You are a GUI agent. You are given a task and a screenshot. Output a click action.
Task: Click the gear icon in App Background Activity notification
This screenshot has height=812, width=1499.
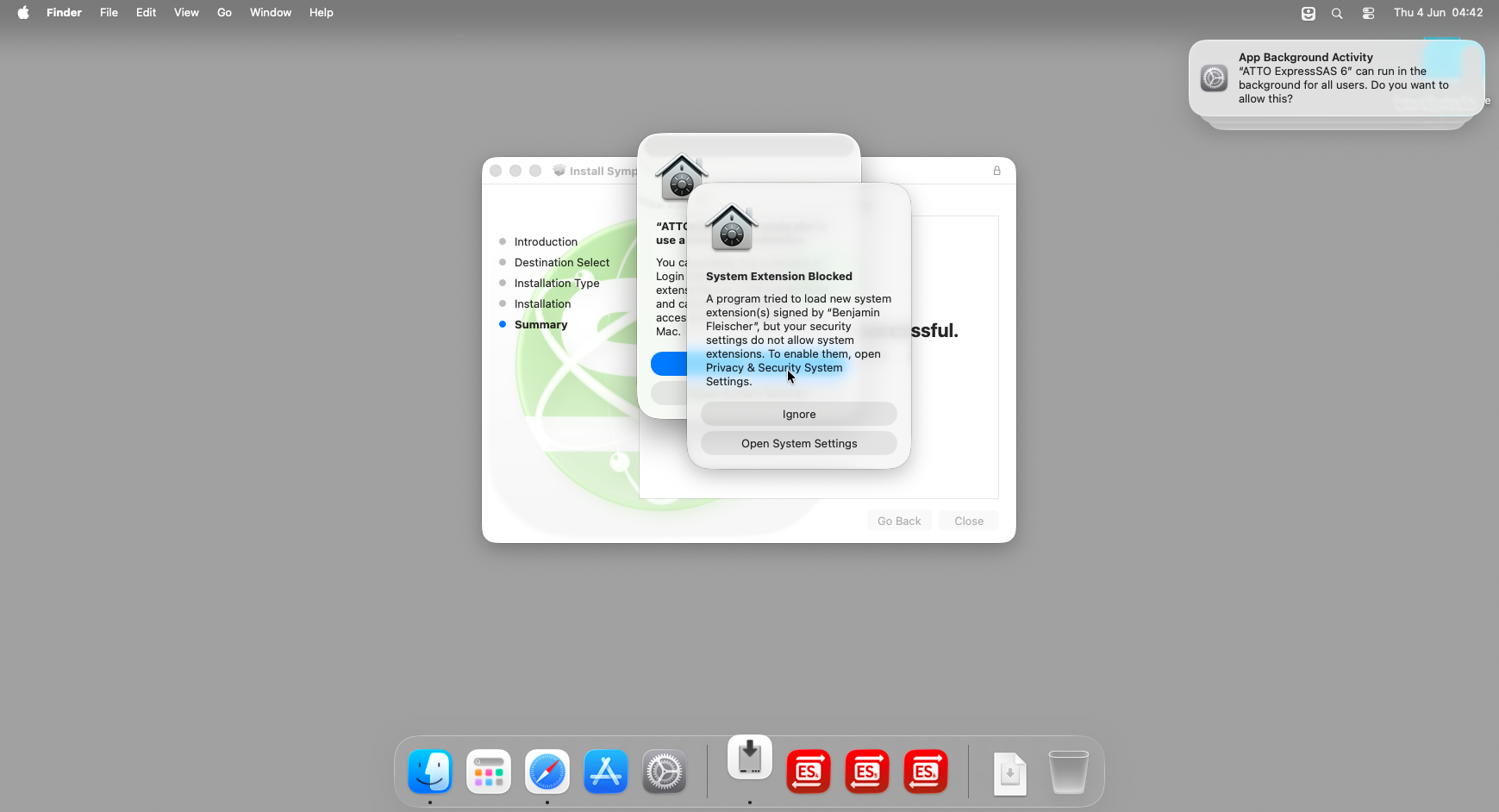[x=1214, y=78]
